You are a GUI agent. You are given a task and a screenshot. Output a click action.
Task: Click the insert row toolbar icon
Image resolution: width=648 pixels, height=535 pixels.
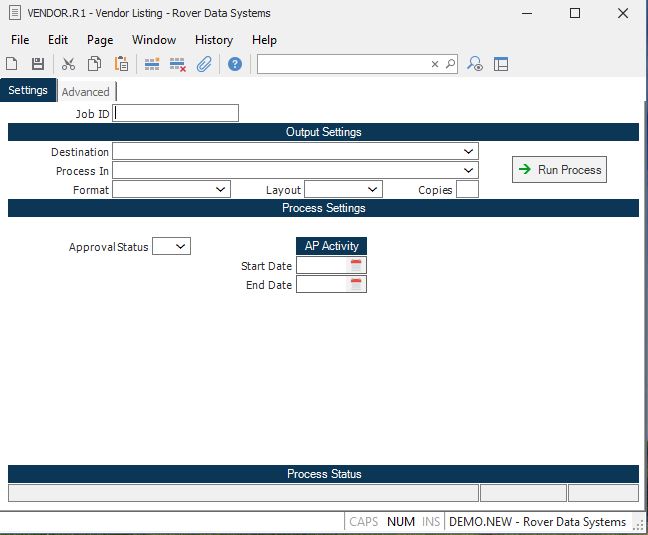pyautogui.click(x=152, y=64)
